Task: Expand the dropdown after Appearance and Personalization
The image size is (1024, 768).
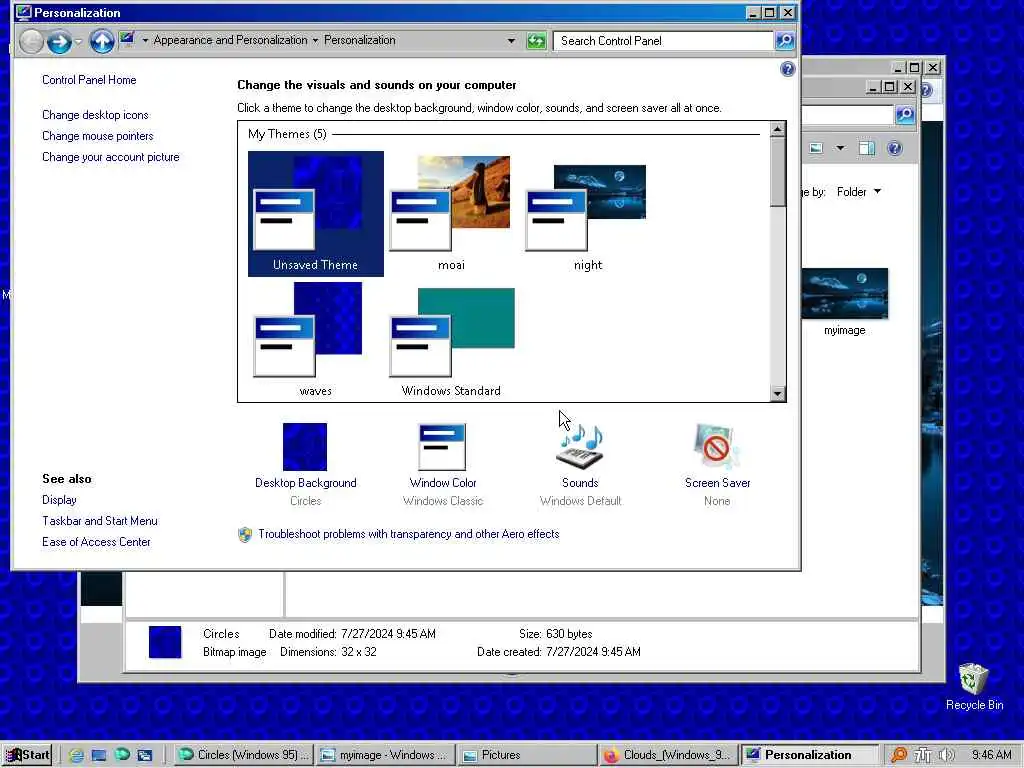Action: pos(315,40)
